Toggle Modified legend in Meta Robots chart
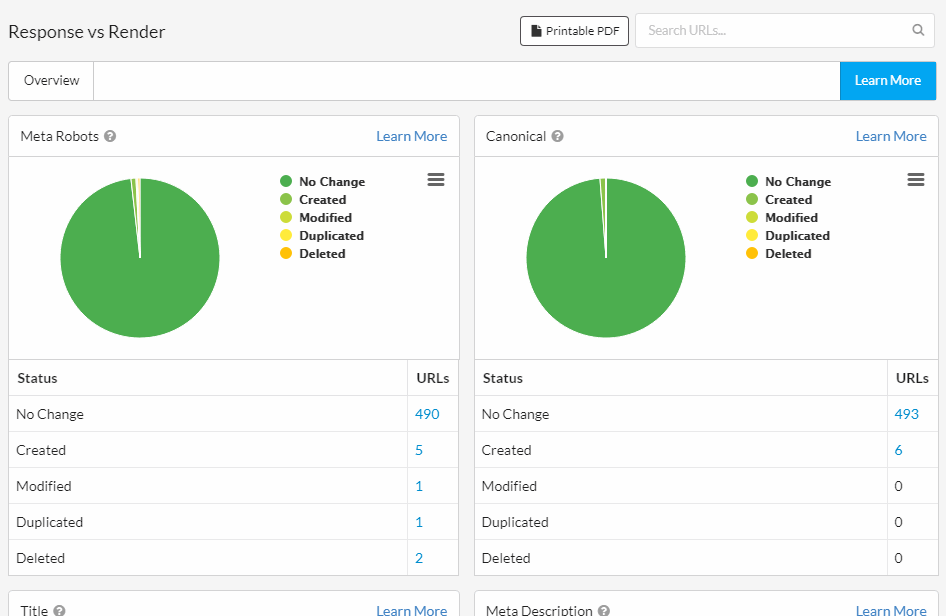Viewport: 946px width, 616px height. 316,218
